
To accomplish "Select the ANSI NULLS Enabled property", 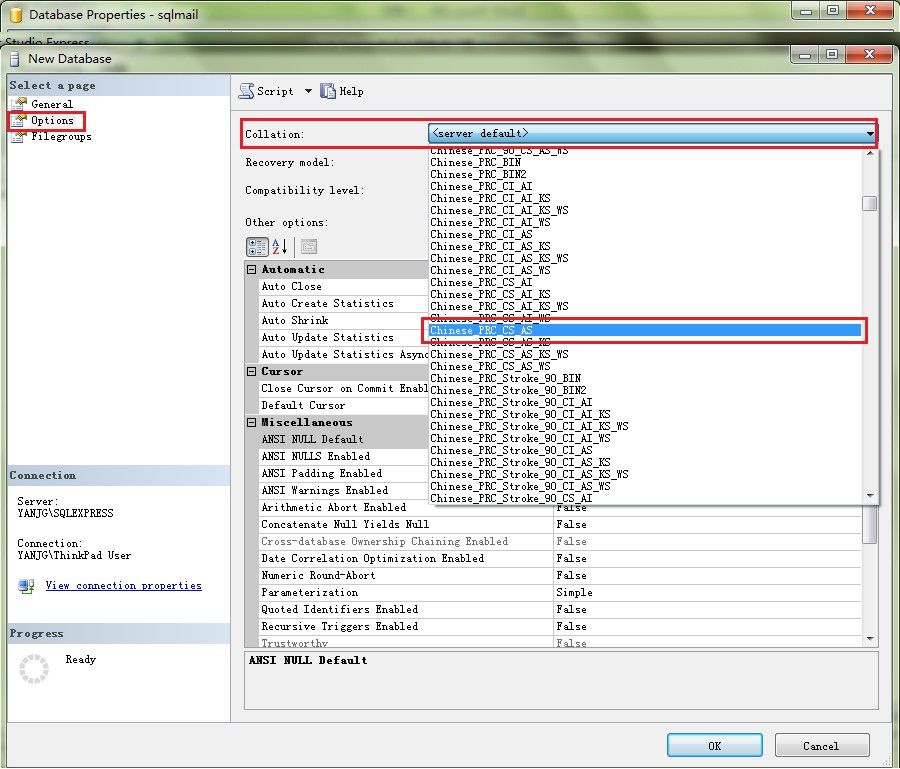I will tap(316, 456).
